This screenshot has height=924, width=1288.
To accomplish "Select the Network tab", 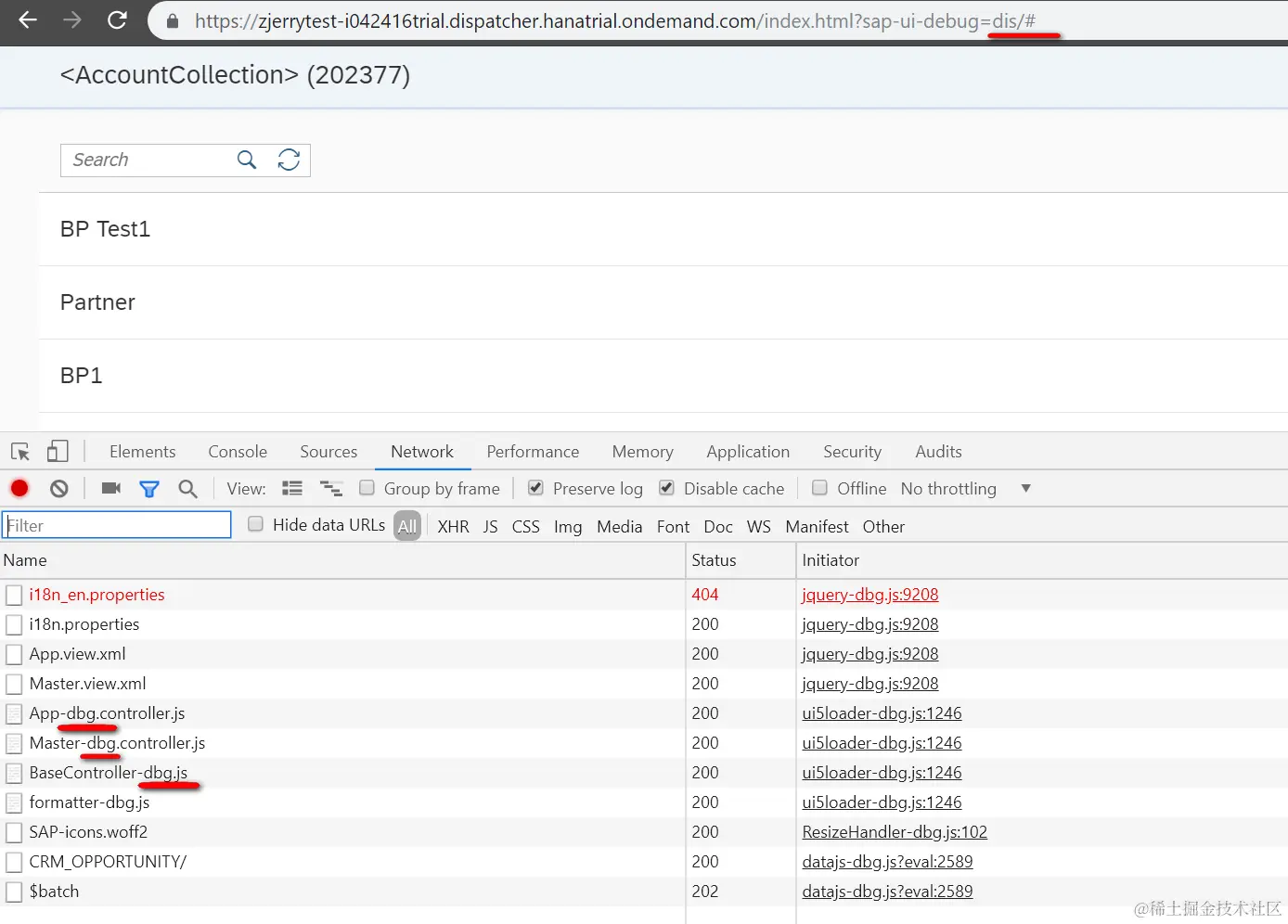I will [x=422, y=452].
